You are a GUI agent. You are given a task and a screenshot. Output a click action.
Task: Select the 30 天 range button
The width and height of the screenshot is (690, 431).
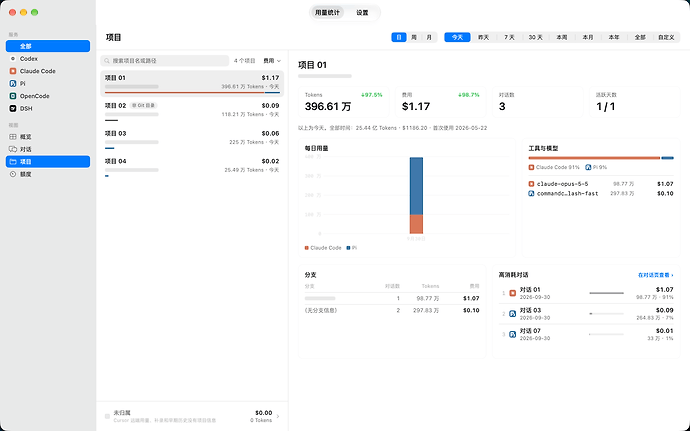coord(536,37)
